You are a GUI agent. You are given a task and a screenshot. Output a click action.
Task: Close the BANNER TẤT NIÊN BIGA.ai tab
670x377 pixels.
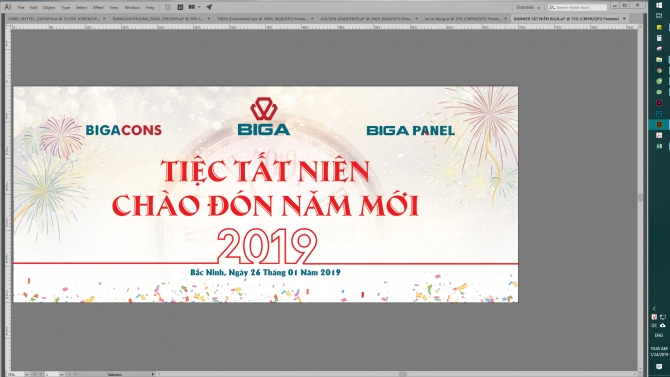(624, 19)
